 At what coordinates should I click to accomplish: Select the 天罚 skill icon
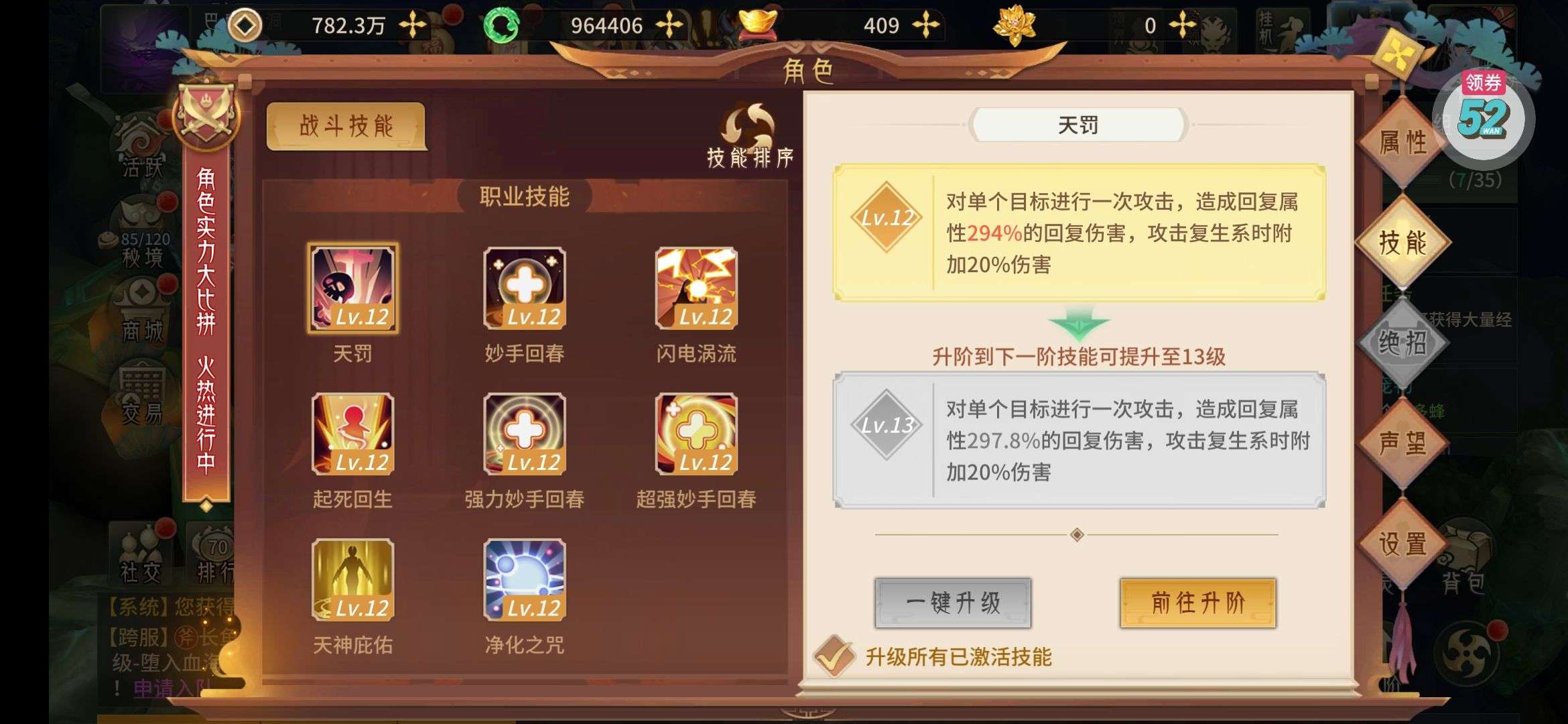[x=352, y=288]
